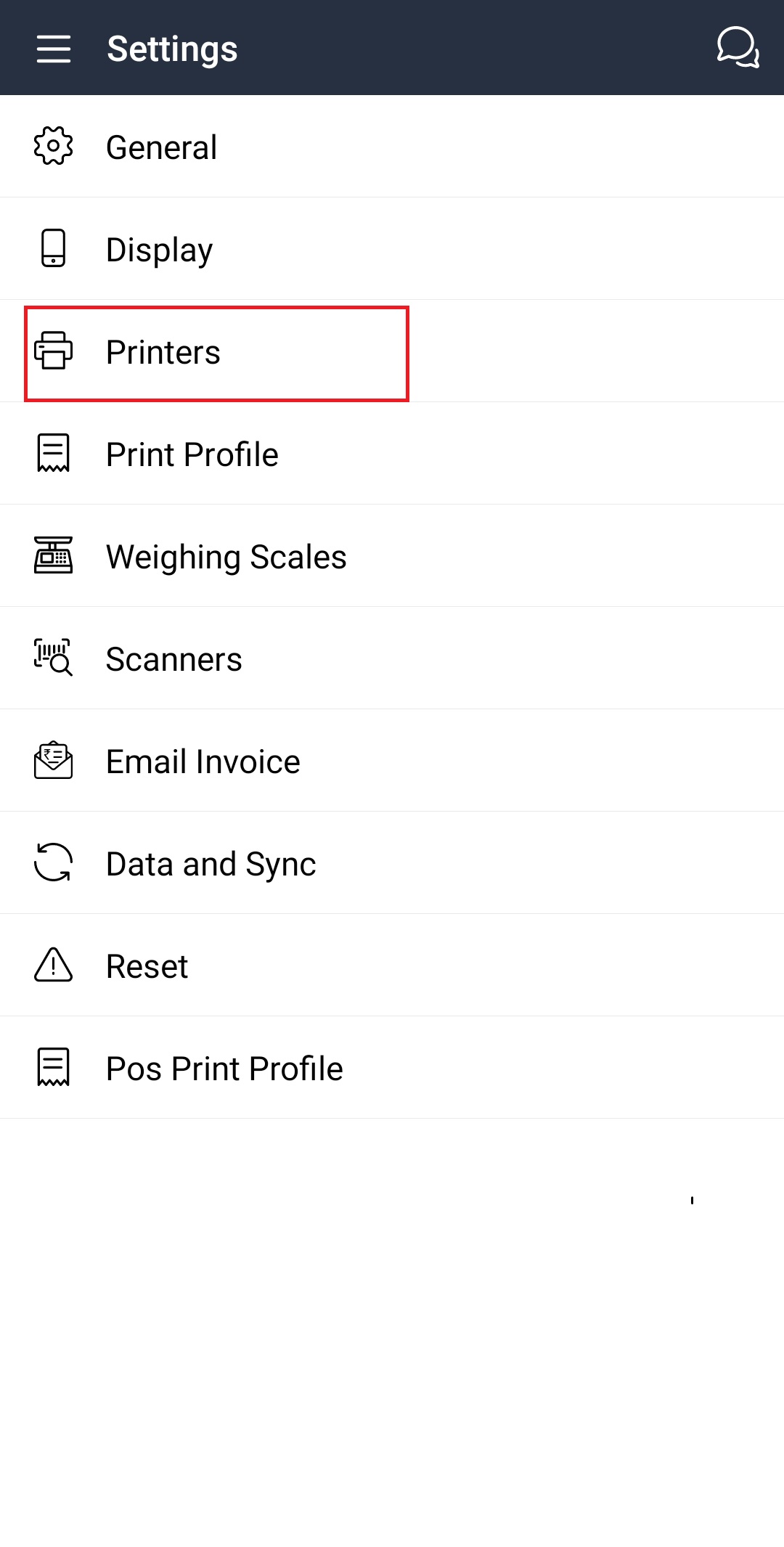Tap the Pos Print Profile icon
The image size is (784, 1547).
click(54, 1067)
